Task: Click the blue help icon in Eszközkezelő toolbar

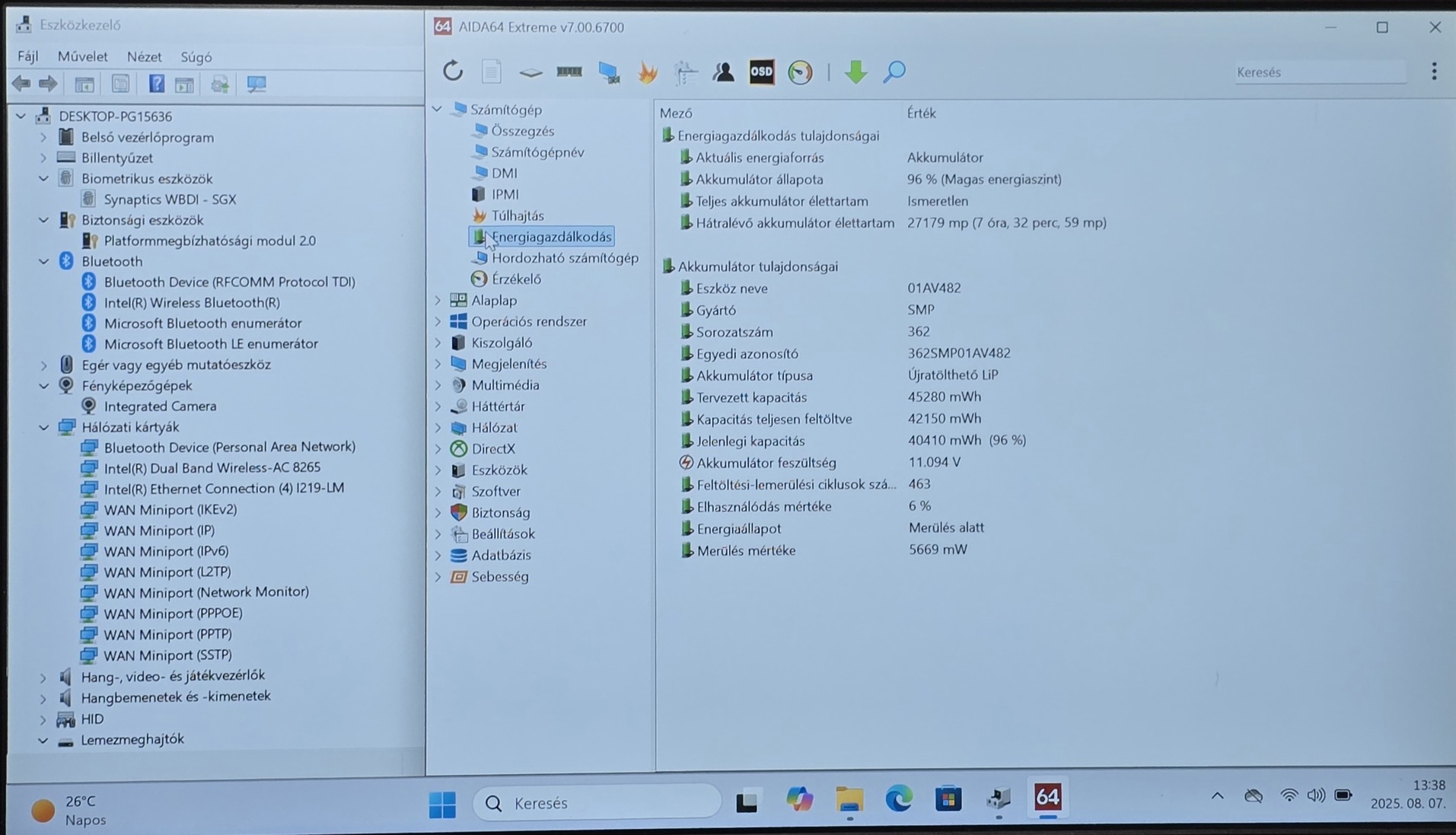Action: pyautogui.click(x=156, y=84)
